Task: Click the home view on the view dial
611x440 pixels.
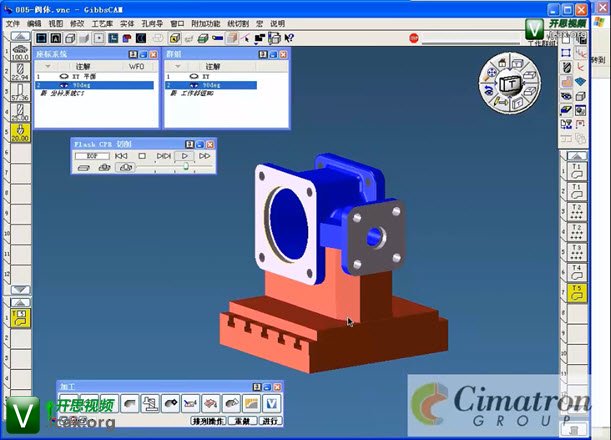Action: pos(502,62)
